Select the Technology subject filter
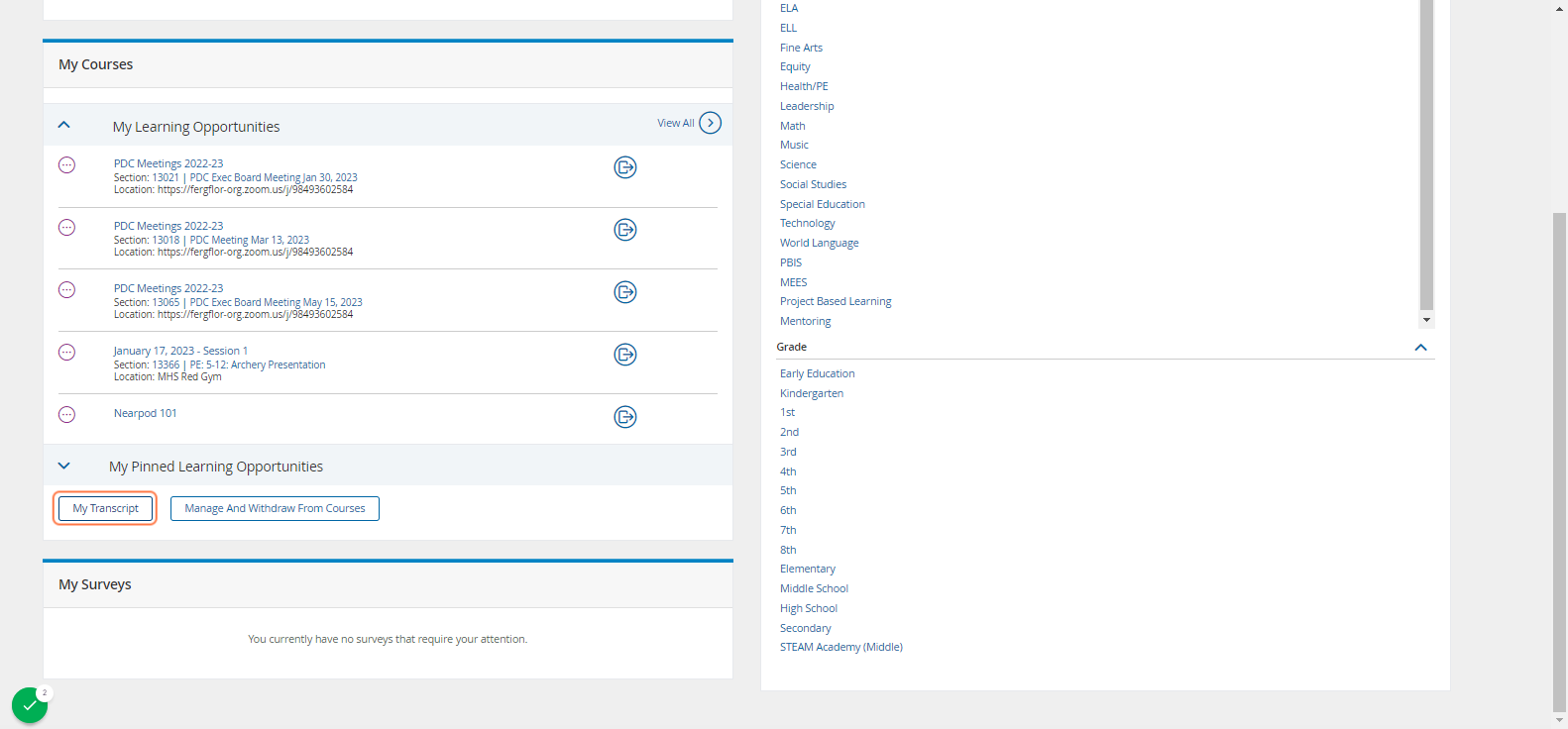Viewport: 1568px width, 729px height. click(x=808, y=224)
